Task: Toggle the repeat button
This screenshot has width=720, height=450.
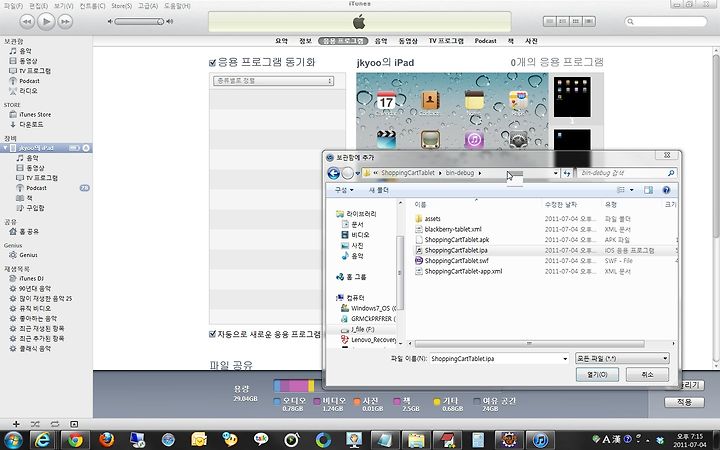Action: 55,424
